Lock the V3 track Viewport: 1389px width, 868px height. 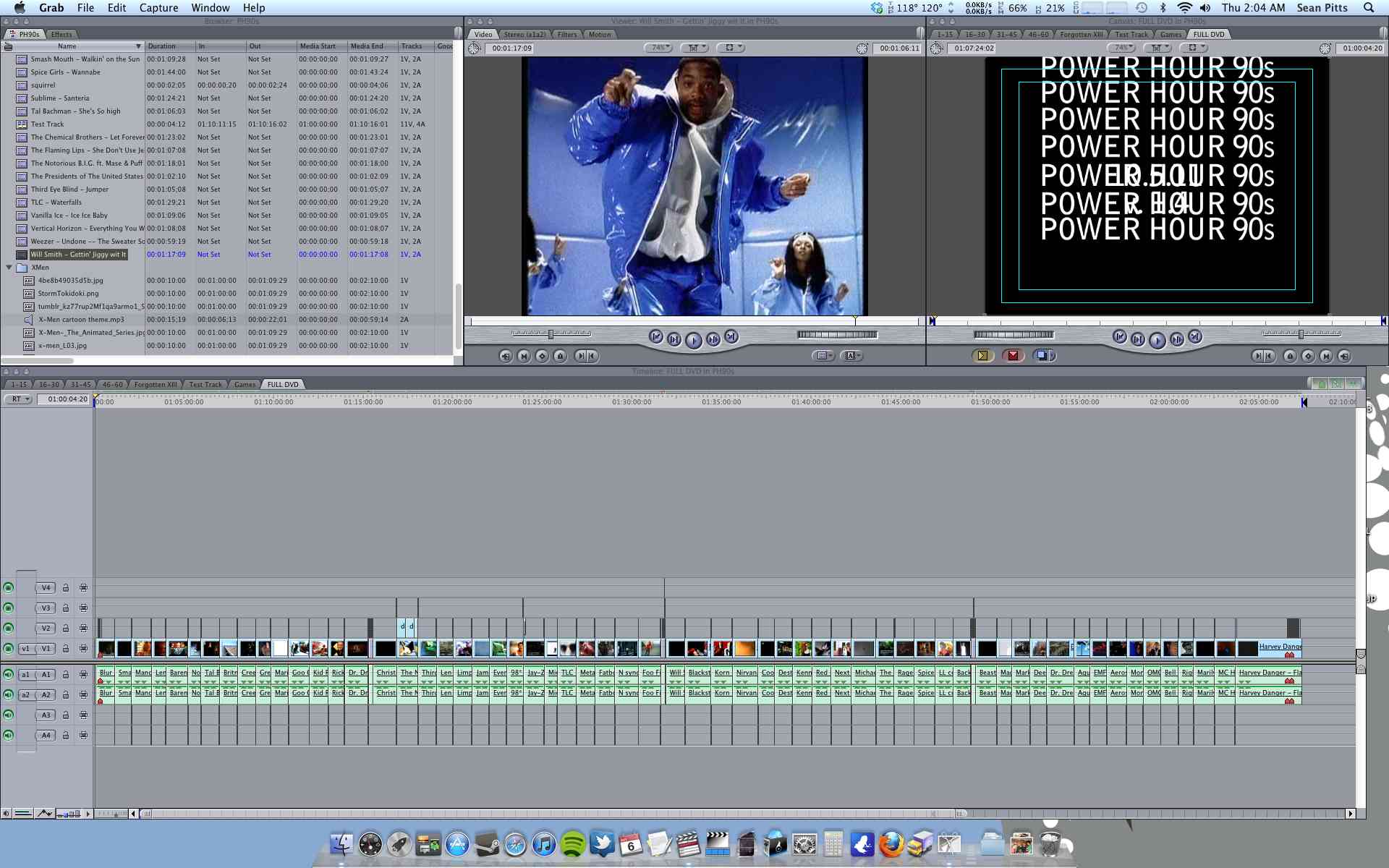pyautogui.click(x=65, y=608)
